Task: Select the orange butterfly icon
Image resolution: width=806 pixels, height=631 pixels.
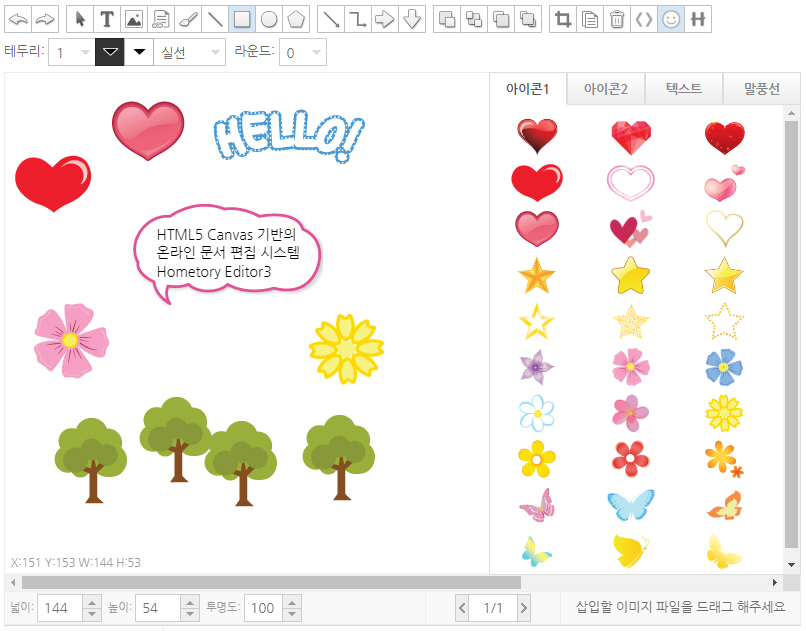Action: pos(724,505)
